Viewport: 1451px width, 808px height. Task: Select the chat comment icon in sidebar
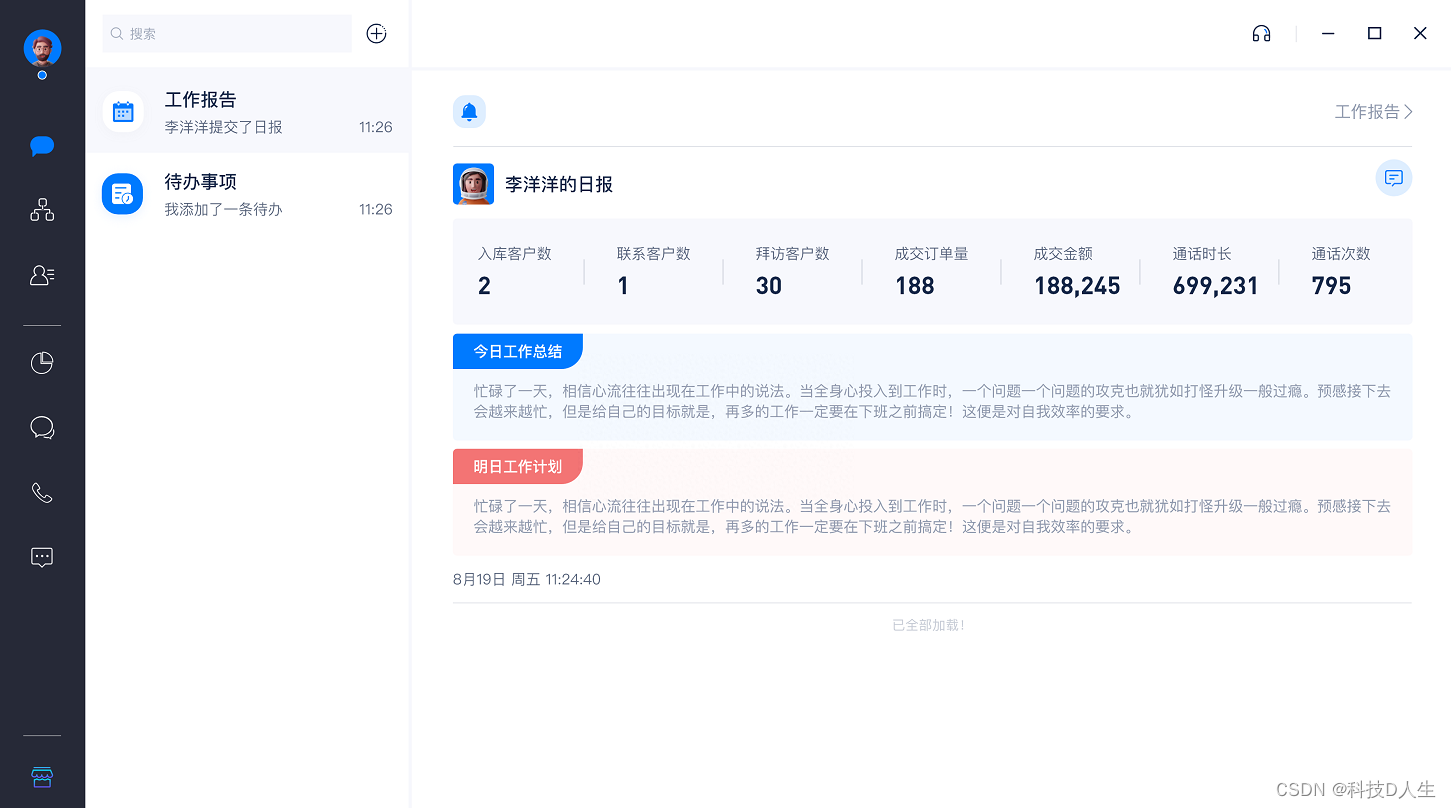(x=41, y=427)
